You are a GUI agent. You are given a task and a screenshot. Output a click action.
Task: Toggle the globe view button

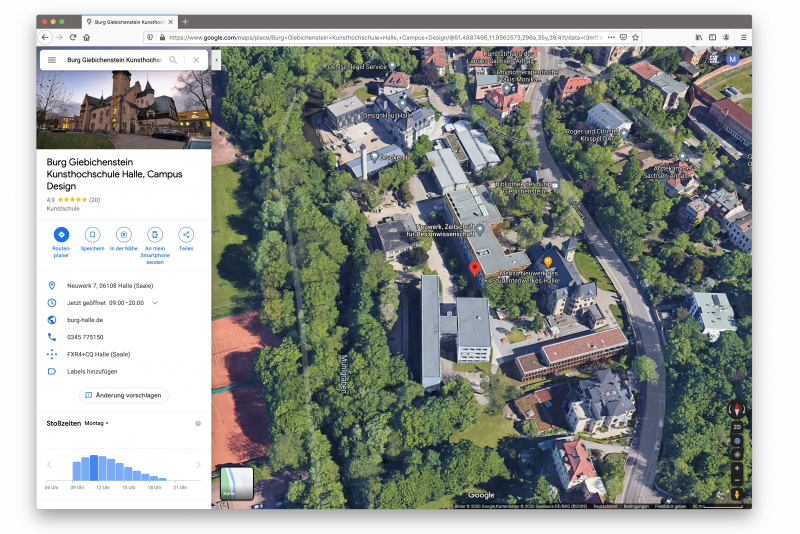coord(737,440)
